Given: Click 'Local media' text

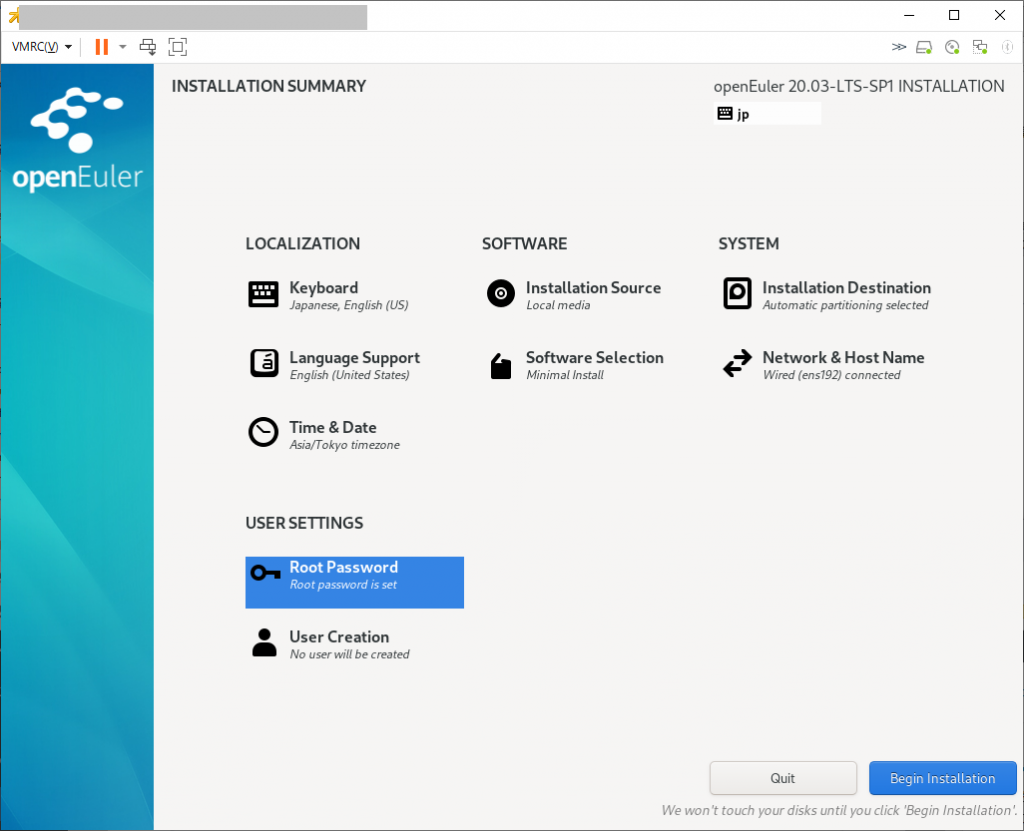Looking at the screenshot, I should (558, 305).
